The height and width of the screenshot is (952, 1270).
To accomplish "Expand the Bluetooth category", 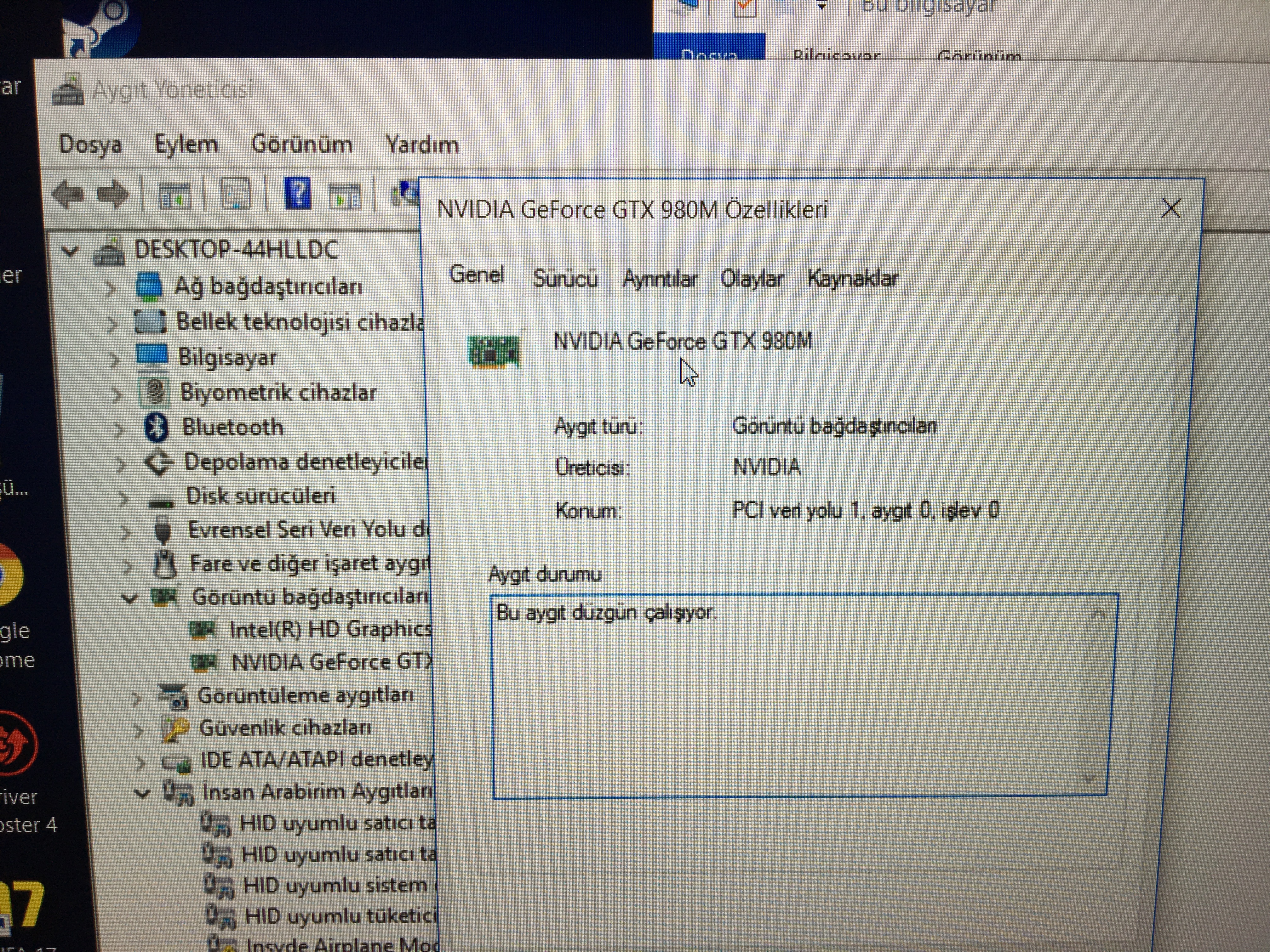I will pyautogui.click(x=118, y=429).
